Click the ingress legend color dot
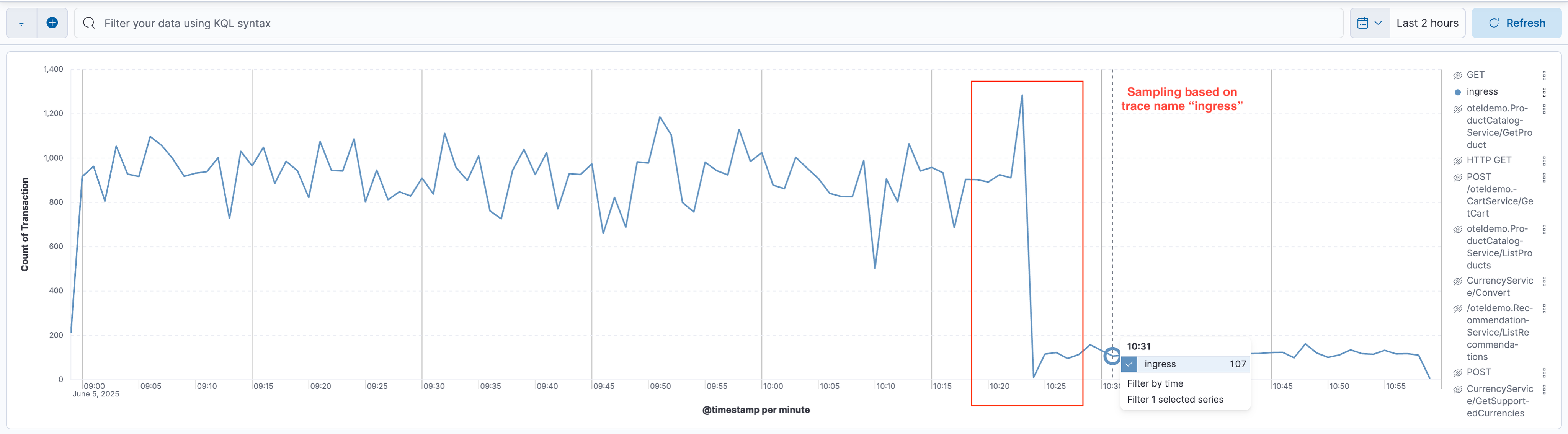Viewport: 1568px width, 434px height. click(x=1458, y=92)
